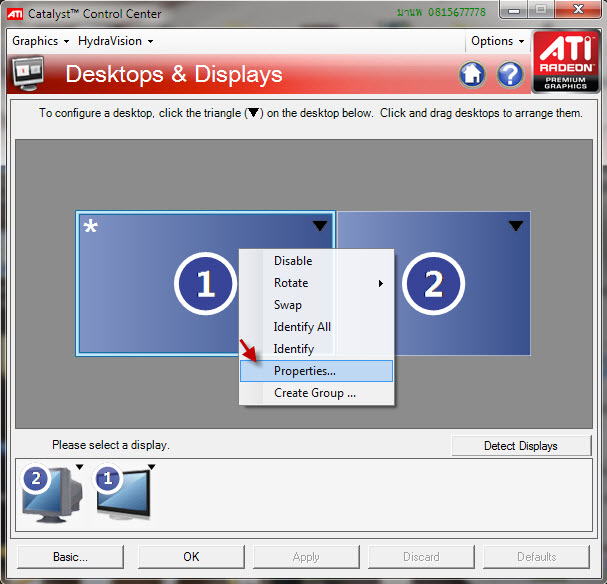Screen dimensions: 607x584
Task: Click the ATI Radeon Premium Graphics logo
Action: click(x=566, y=62)
